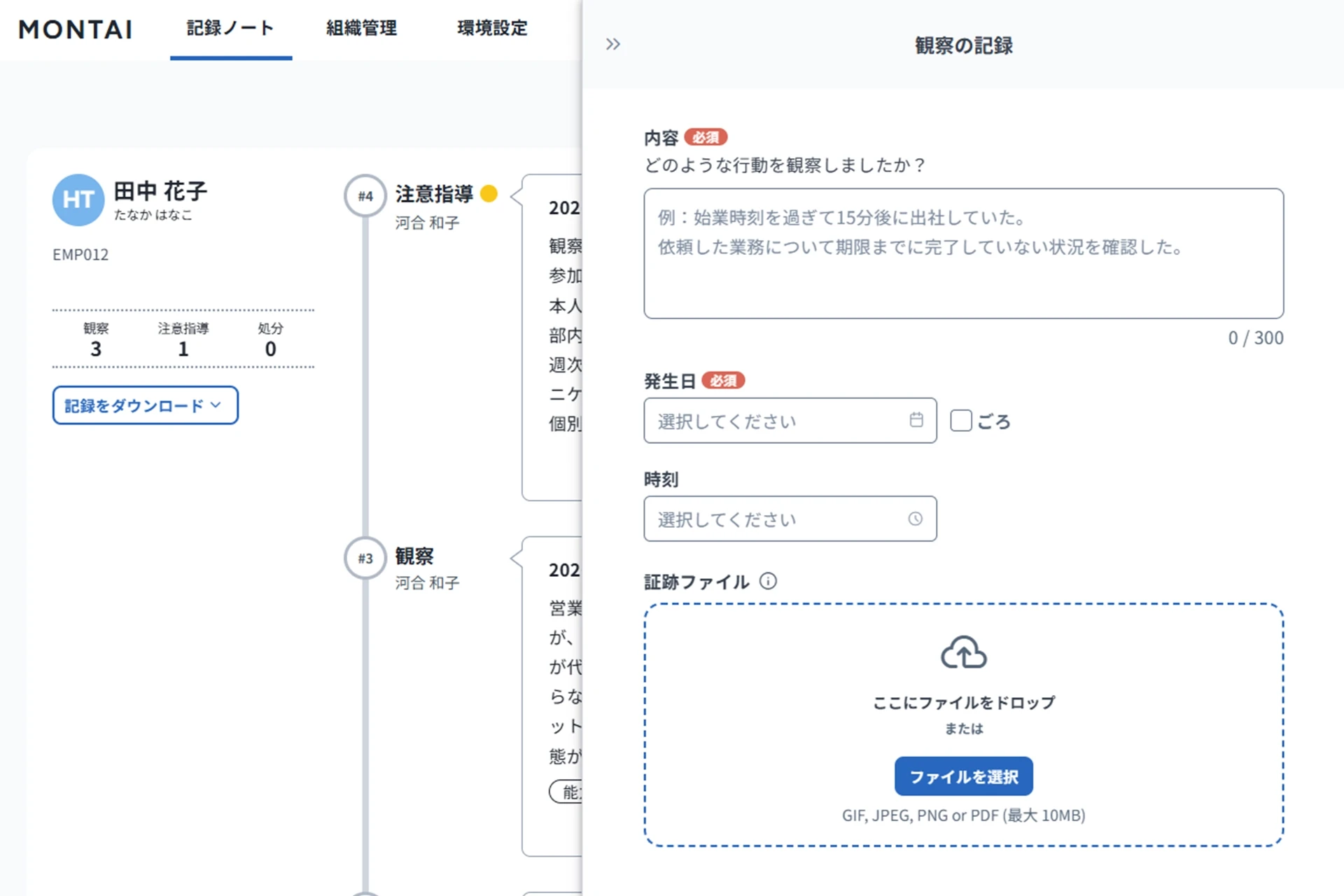Image resolution: width=1344 pixels, height=896 pixels.
Task: Open the calendar icon in 発生日 field
Action: tap(915, 420)
